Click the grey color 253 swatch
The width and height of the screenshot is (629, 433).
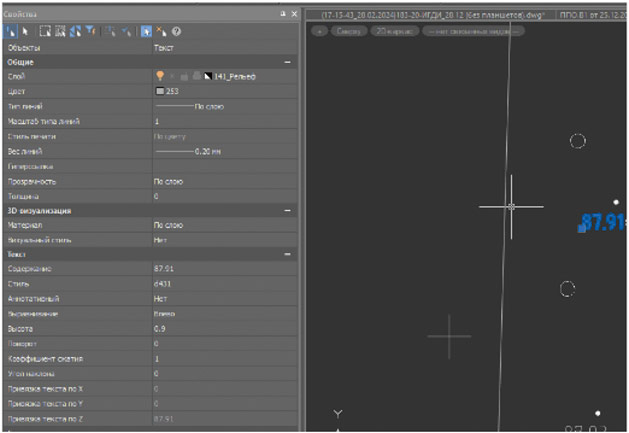[x=160, y=91]
